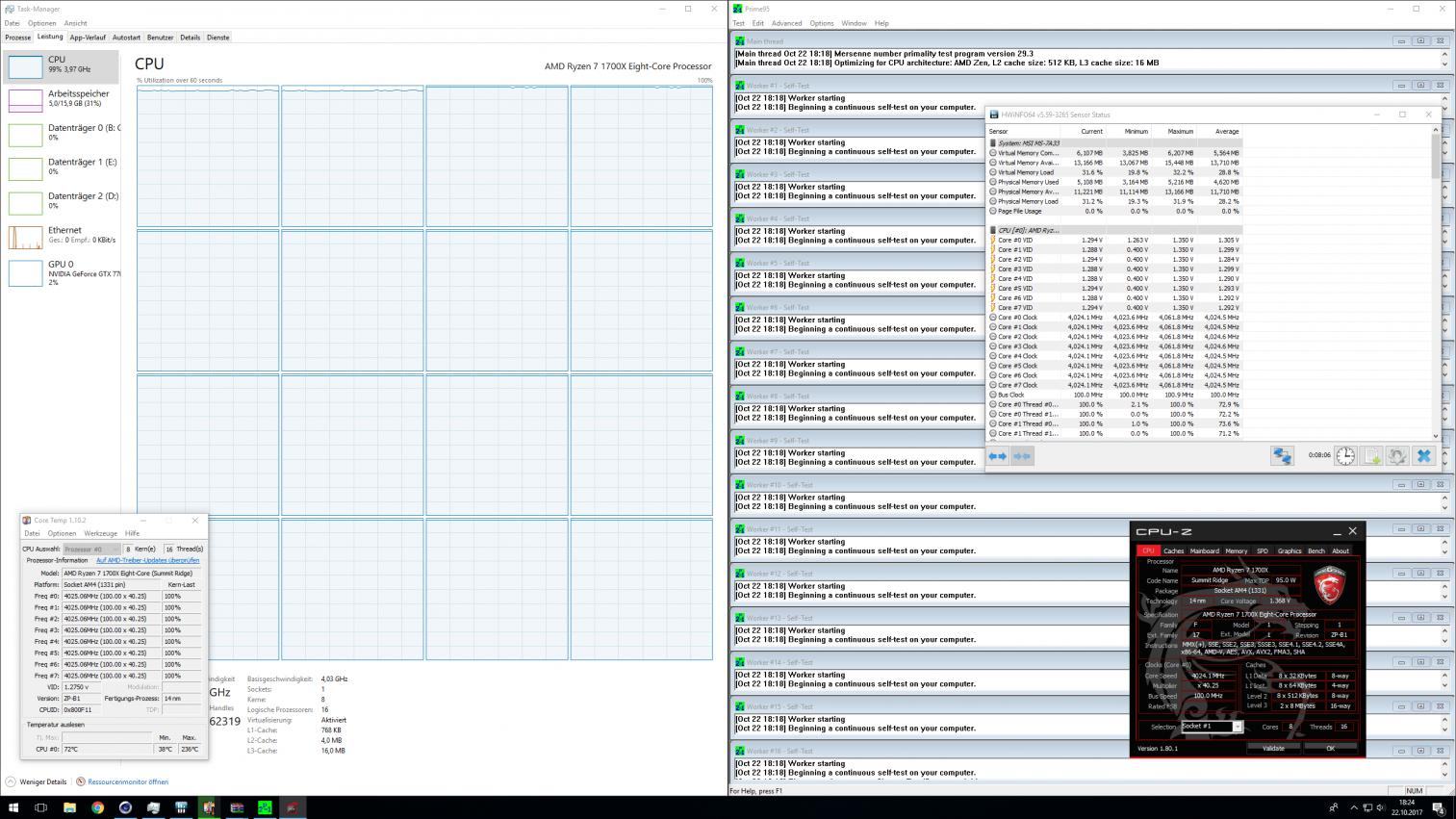1456x819 pixels.
Task: Click the Task Manager taskbar icon
Action: coord(153,807)
